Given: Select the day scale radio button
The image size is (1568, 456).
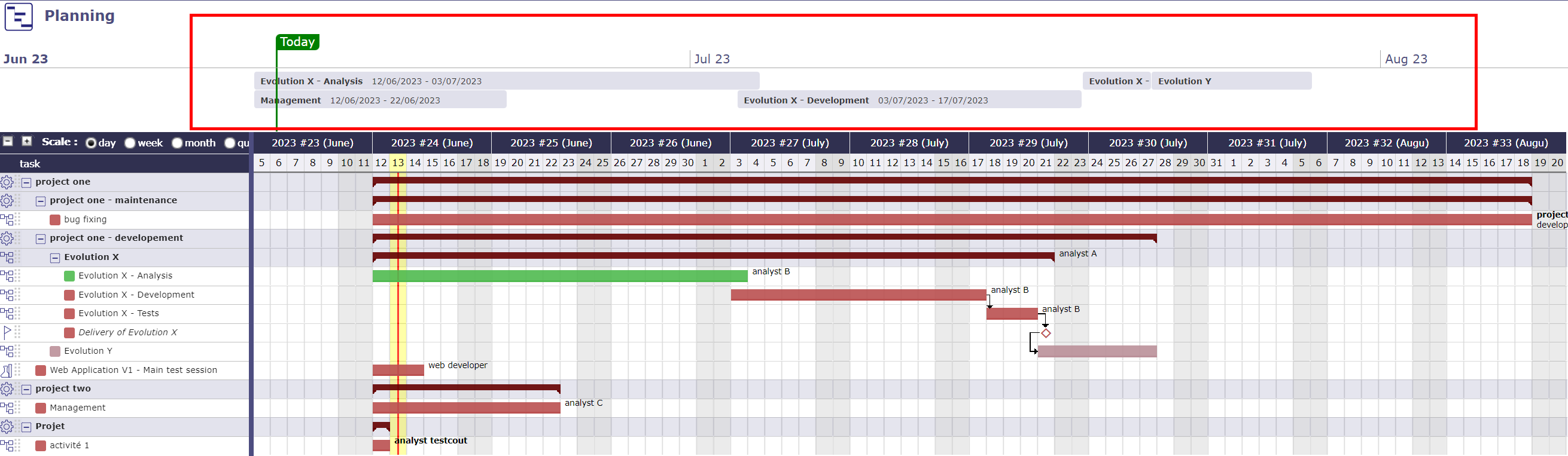Looking at the screenshot, I should tap(92, 143).
